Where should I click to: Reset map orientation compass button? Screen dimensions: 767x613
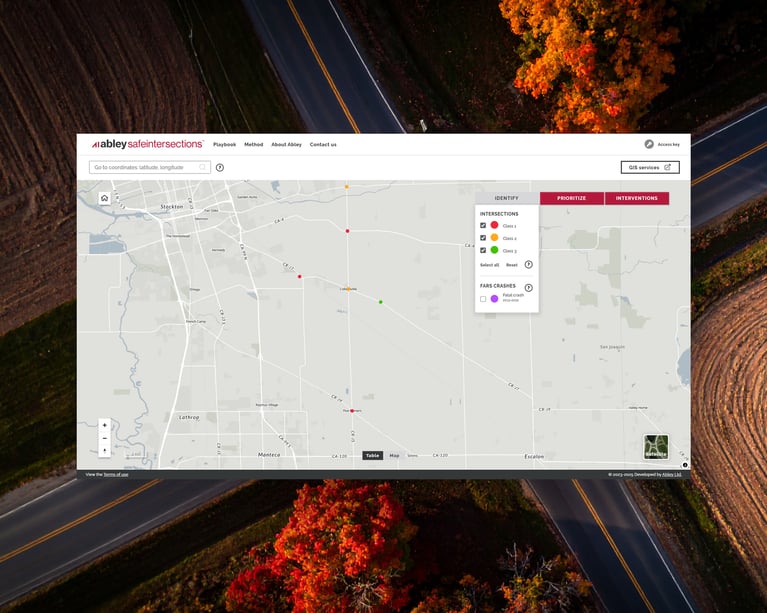coord(105,451)
